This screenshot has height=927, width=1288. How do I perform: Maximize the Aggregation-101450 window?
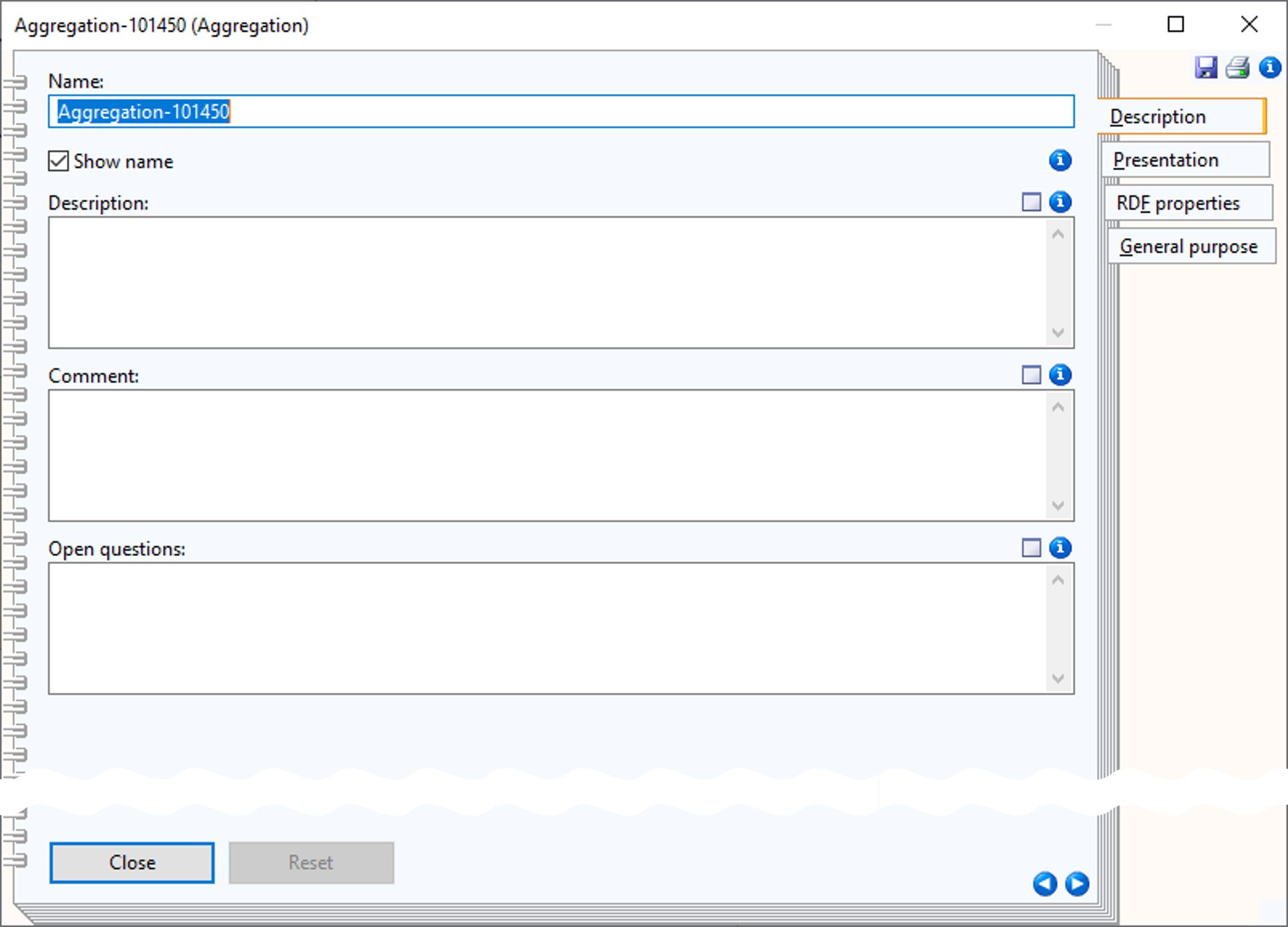pyautogui.click(x=1175, y=25)
